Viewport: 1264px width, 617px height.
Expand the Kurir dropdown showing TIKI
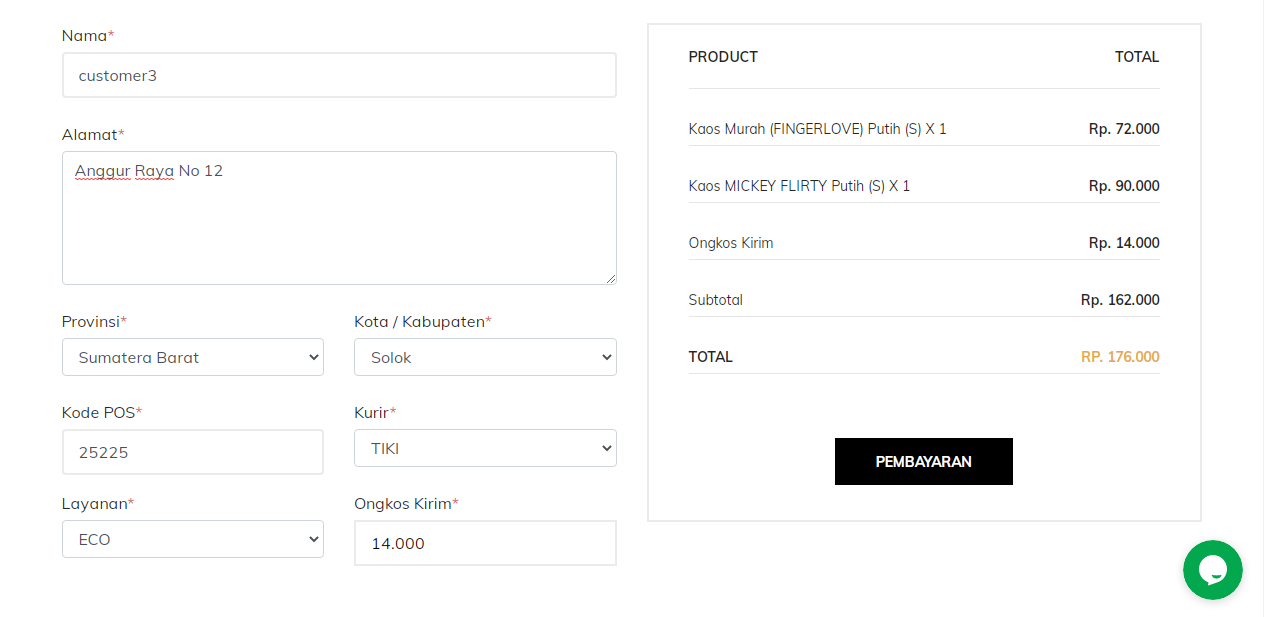(485, 448)
